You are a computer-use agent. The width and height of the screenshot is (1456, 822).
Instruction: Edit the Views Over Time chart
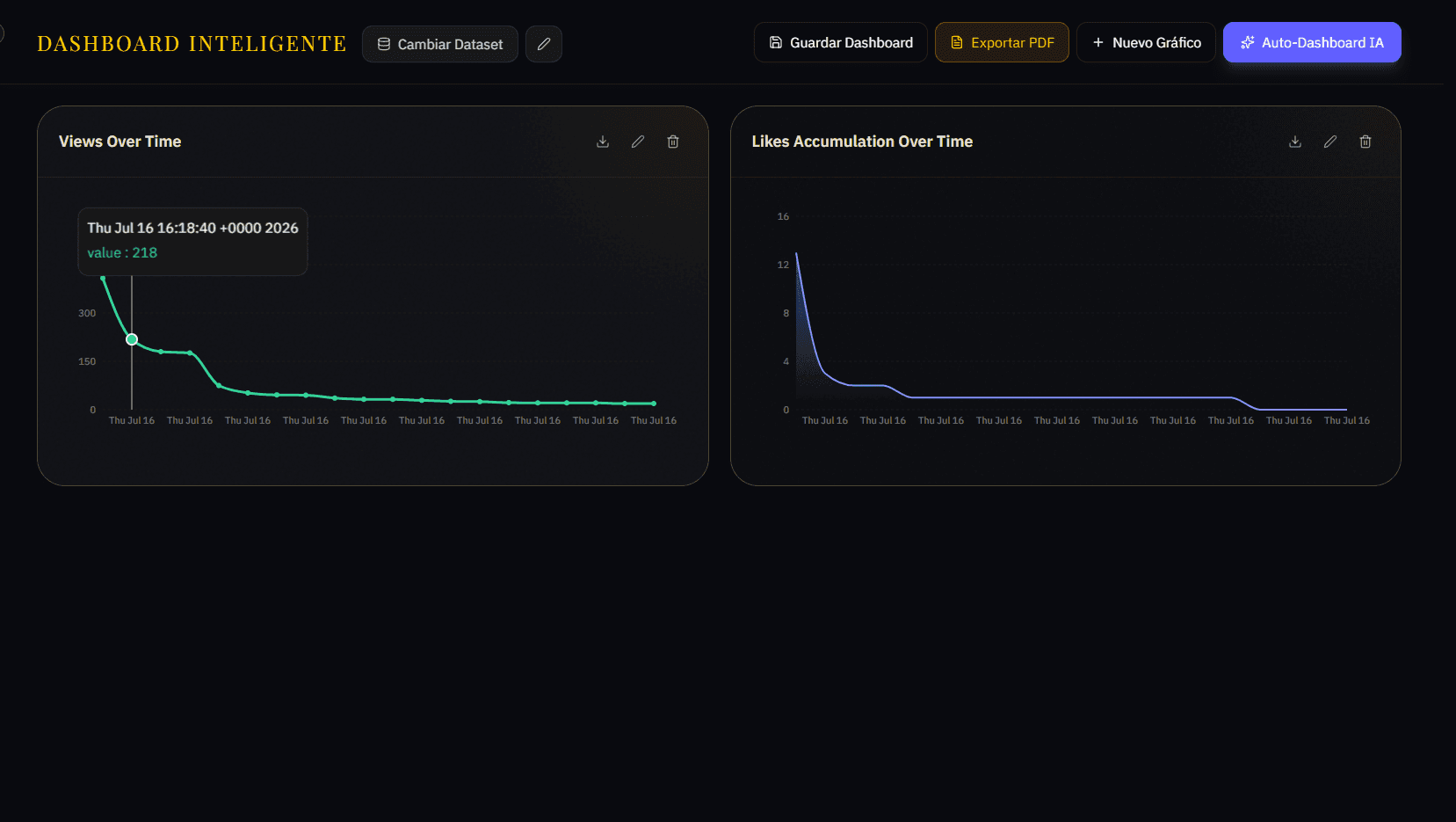pos(638,142)
